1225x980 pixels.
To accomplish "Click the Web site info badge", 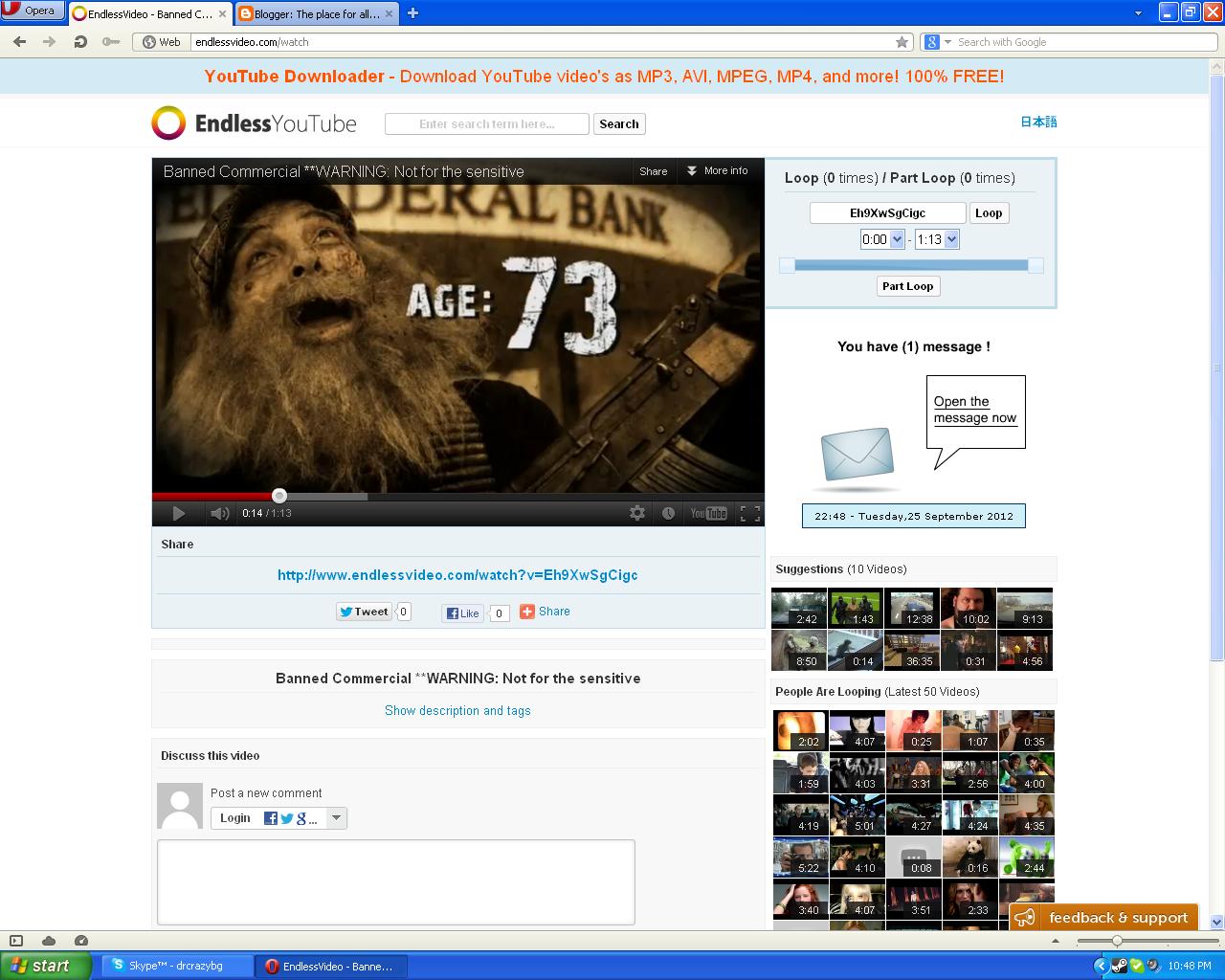I will (x=161, y=42).
